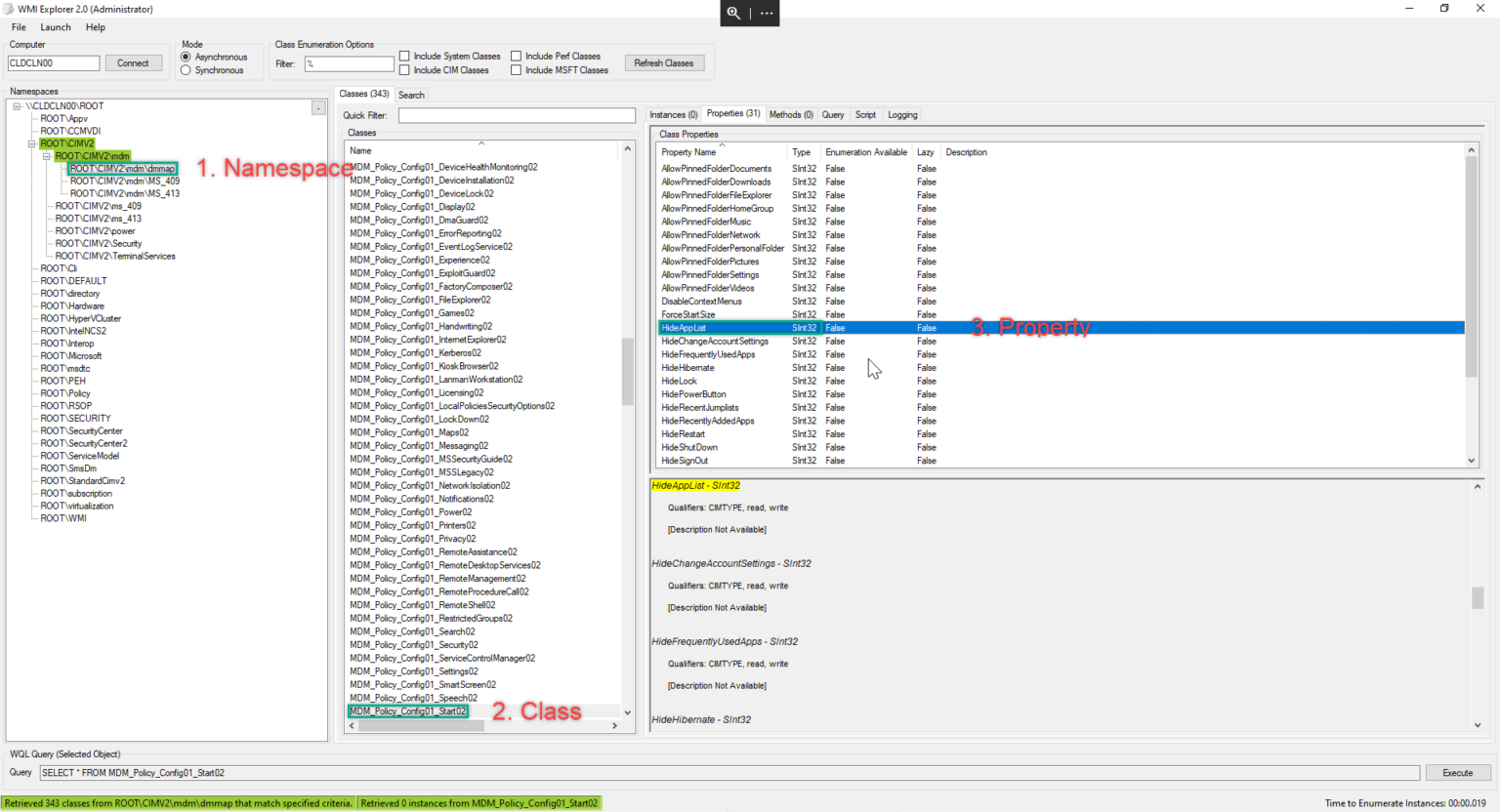Enable the Include System Classes checkbox
The width and height of the screenshot is (1500, 812).
tap(403, 56)
